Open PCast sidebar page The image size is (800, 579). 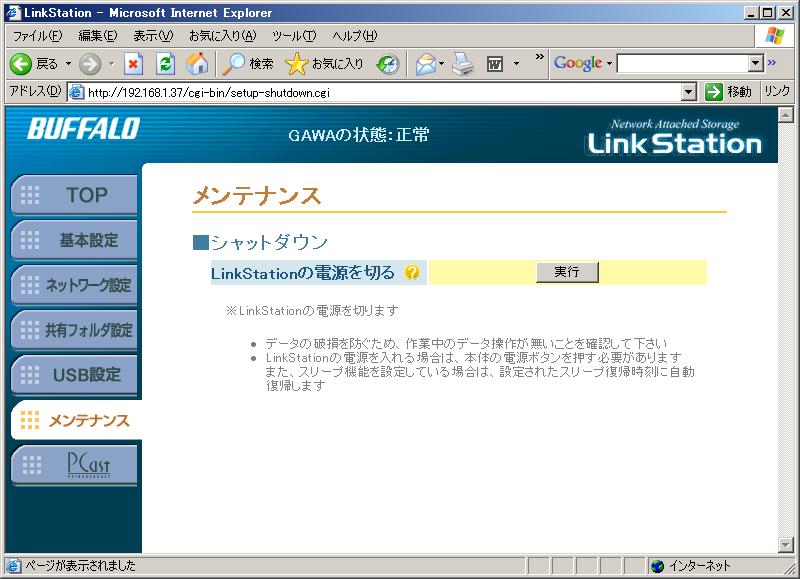tap(74, 465)
